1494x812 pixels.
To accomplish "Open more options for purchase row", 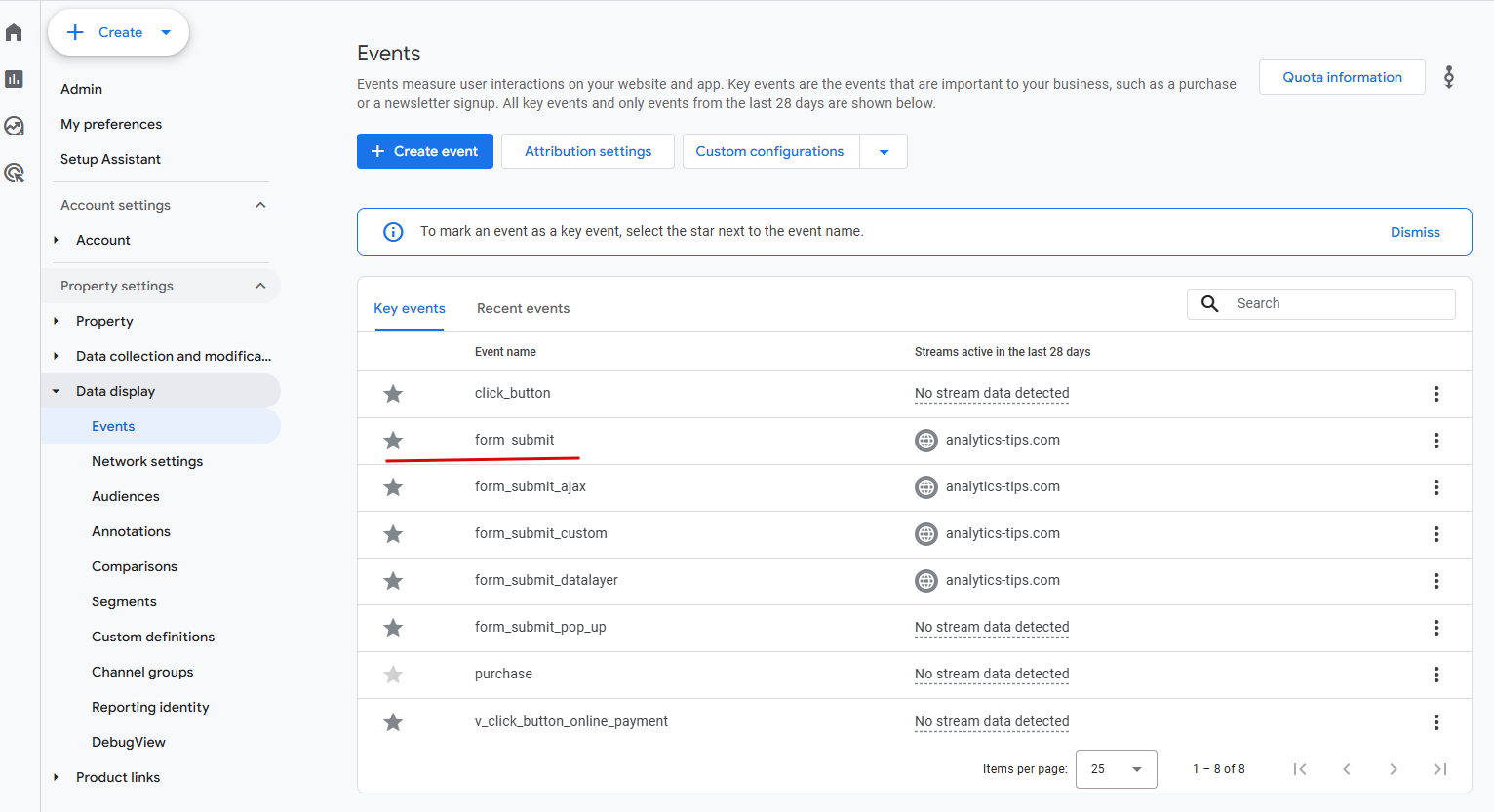I will (1435, 675).
